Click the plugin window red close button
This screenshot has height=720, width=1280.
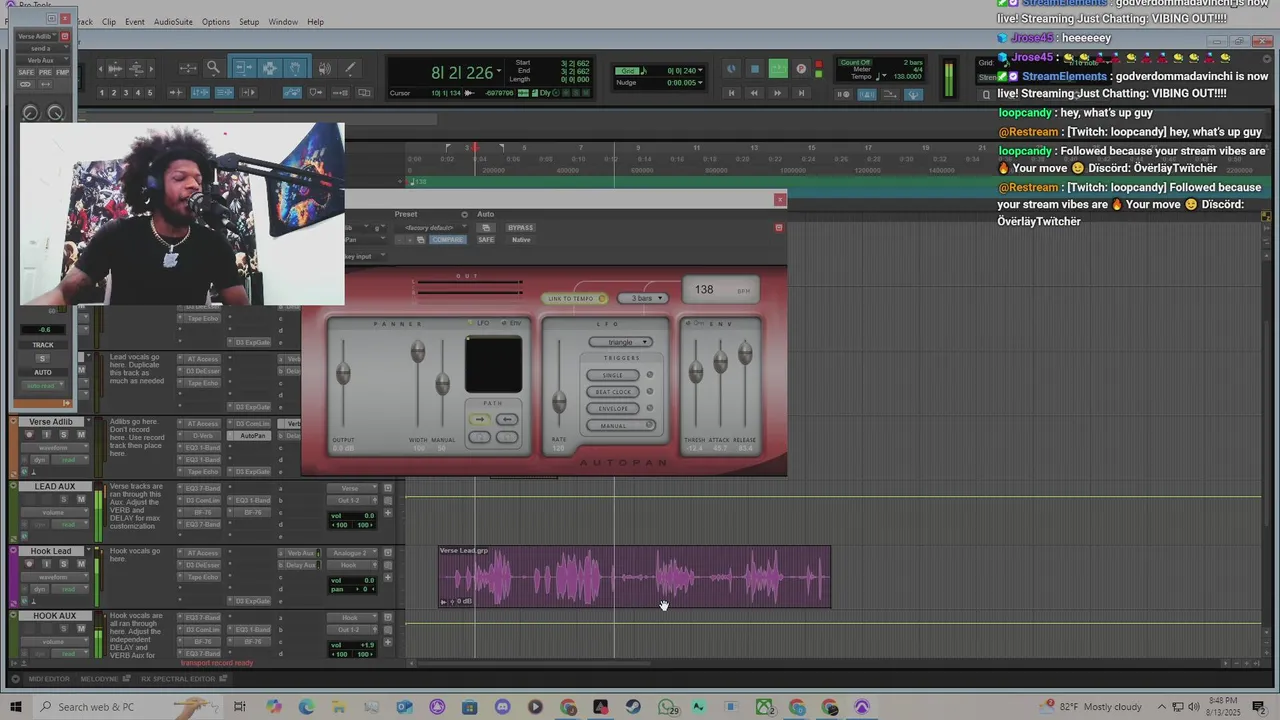pos(780,200)
